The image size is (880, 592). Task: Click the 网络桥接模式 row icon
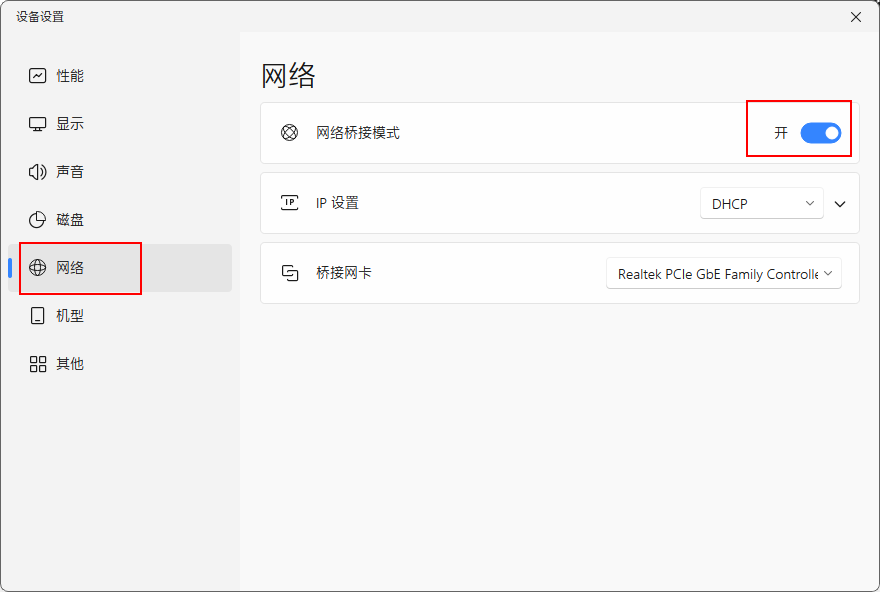[x=289, y=133]
